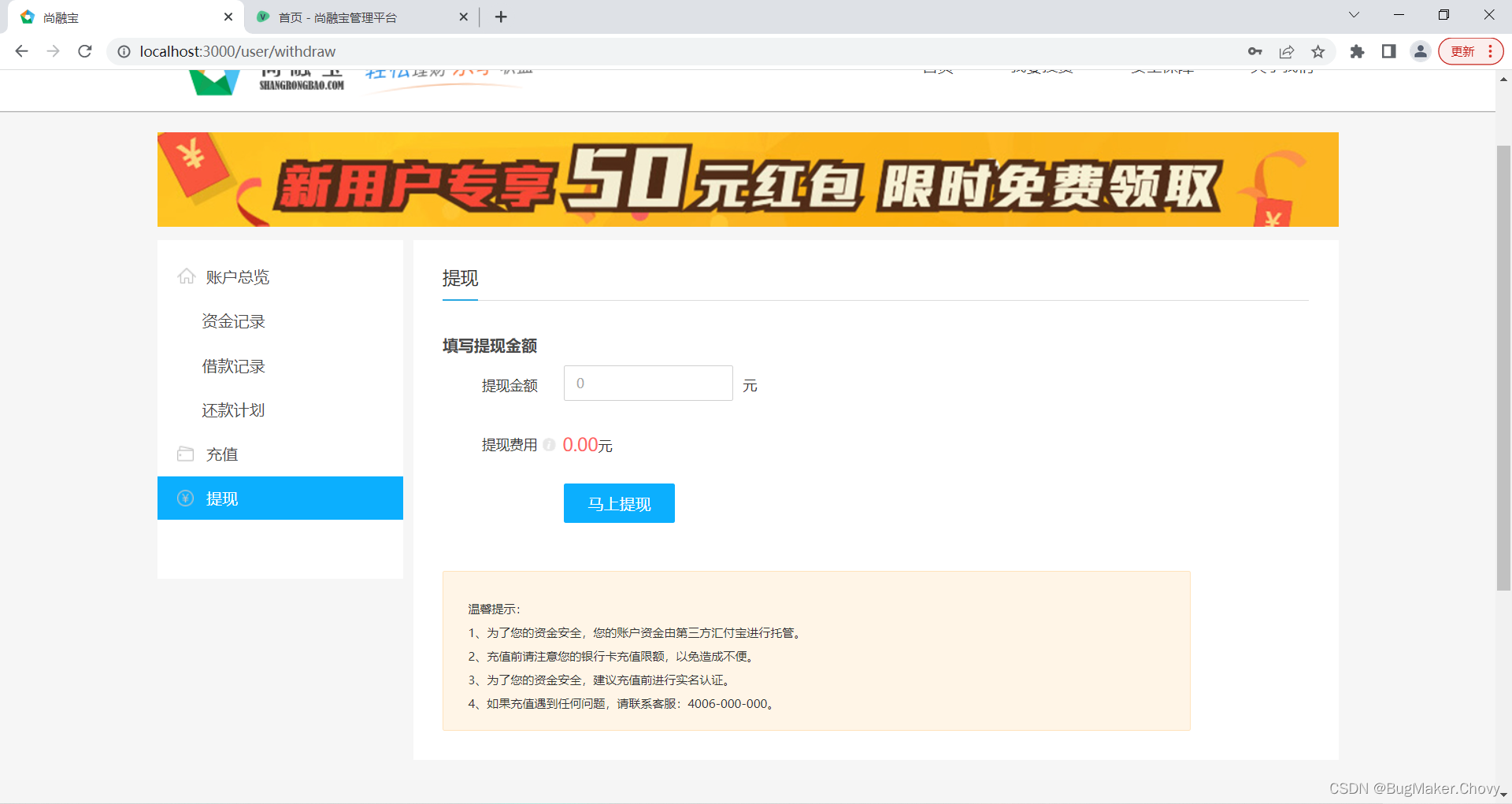Click the key icon in the address bar
Viewport: 1512px width, 804px height.
[x=1255, y=51]
